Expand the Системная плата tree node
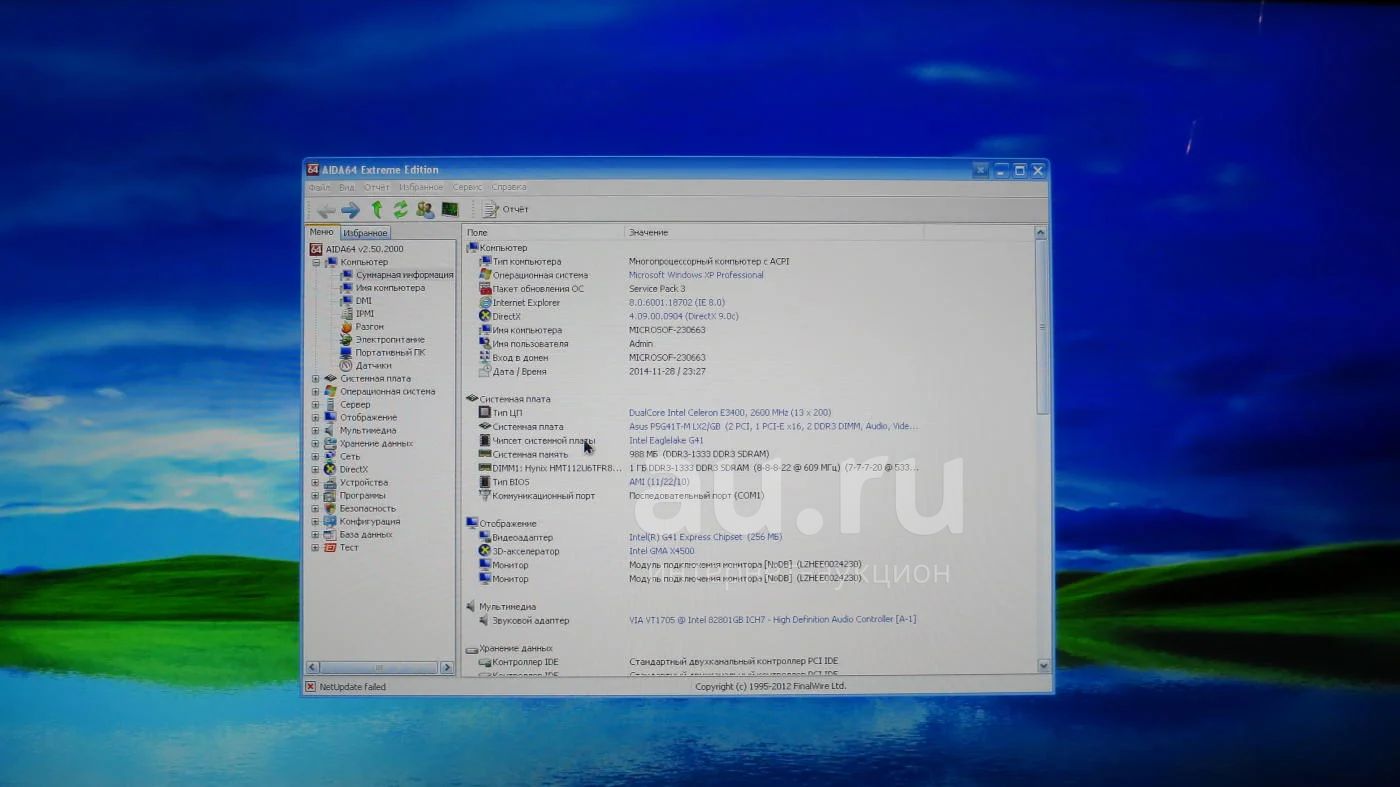Viewport: 1400px width, 787px height. tap(316, 379)
